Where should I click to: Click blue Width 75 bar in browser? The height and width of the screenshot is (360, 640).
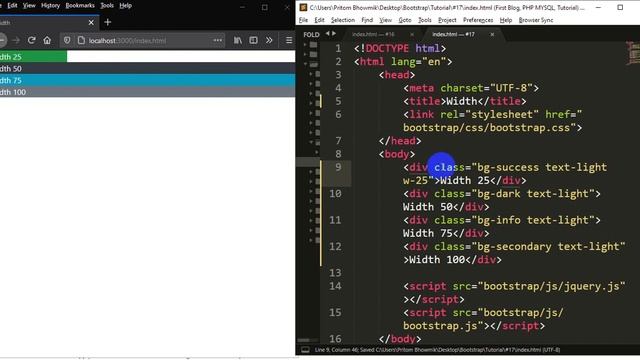click(x=147, y=80)
